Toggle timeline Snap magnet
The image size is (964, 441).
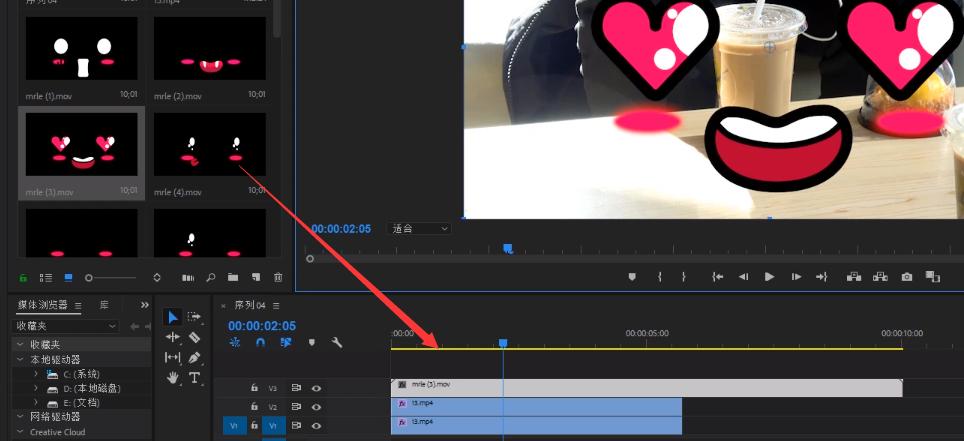[x=260, y=343]
